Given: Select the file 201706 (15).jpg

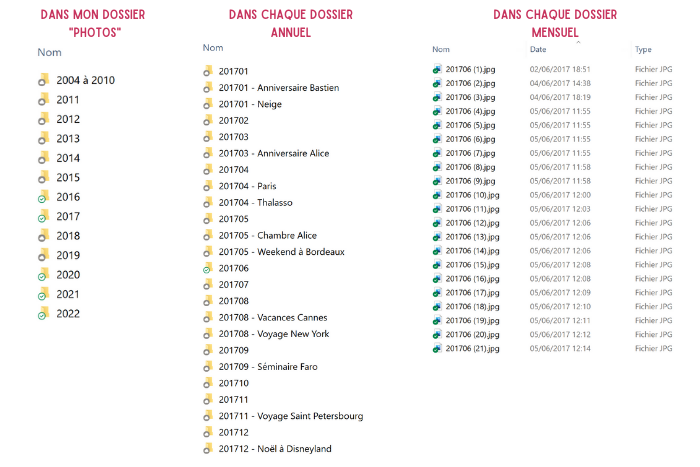Looking at the screenshot, I should 471,265.
